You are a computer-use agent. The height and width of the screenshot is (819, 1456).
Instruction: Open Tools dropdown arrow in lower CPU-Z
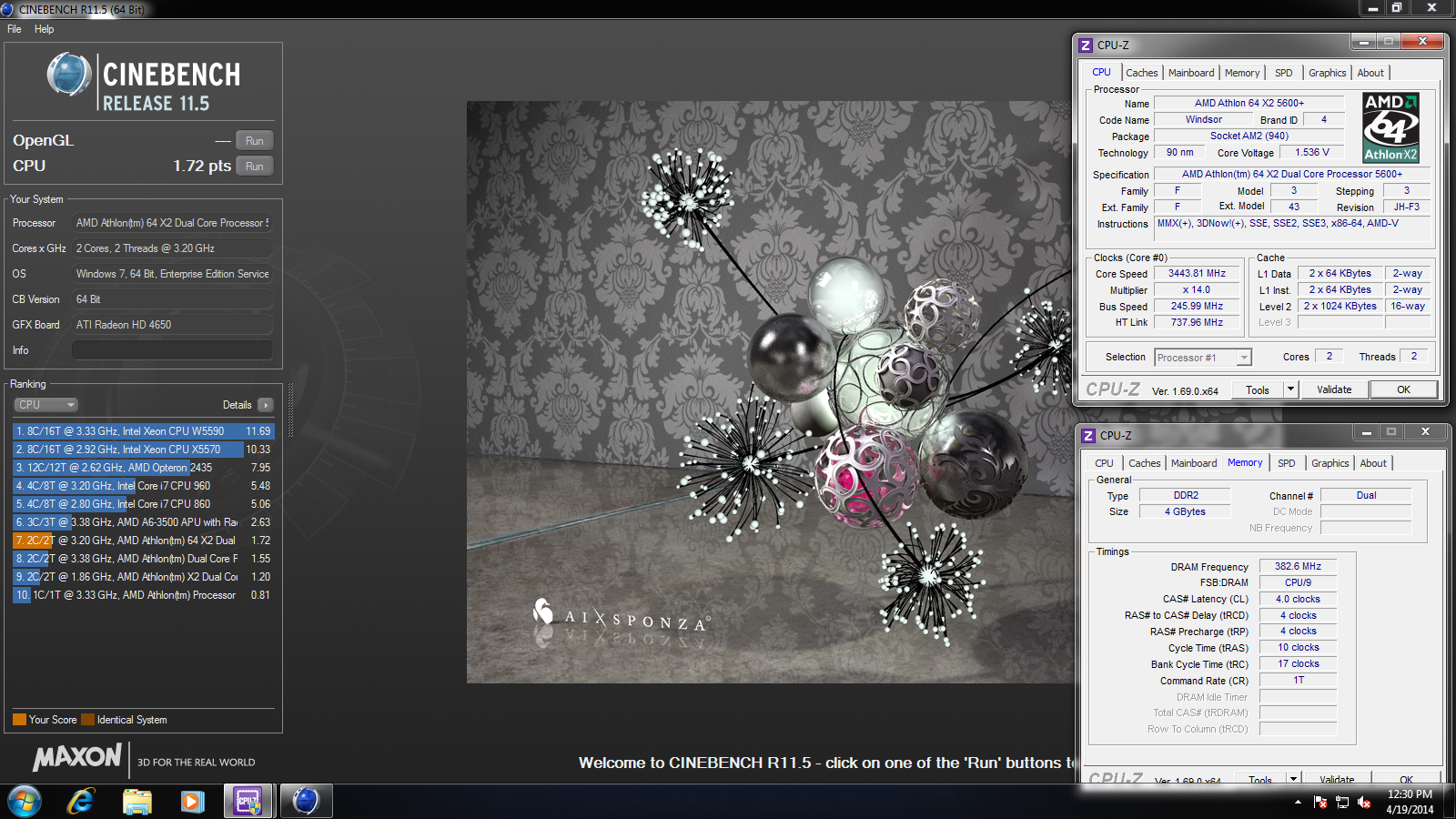1293,779
